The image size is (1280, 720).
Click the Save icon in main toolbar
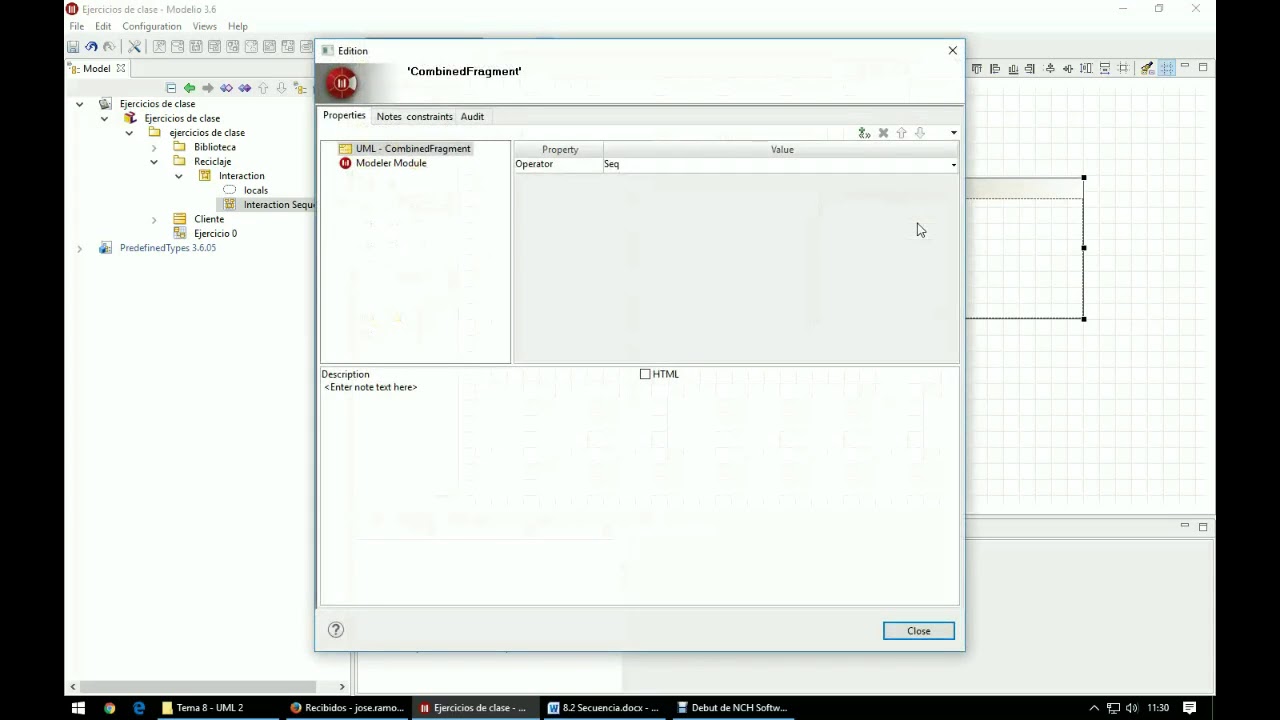pyautogui.click(x=73, y=47)
